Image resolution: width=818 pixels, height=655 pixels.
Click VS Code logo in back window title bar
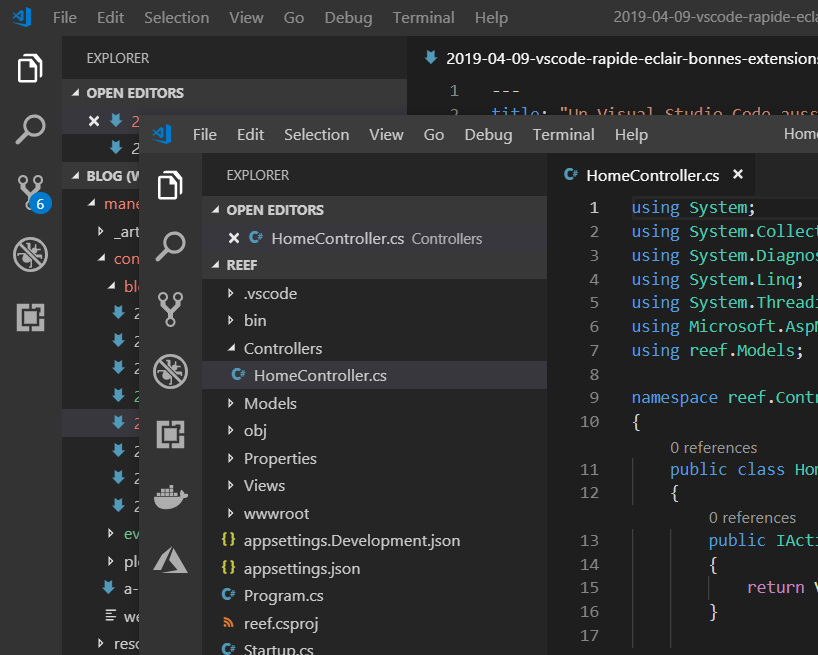[x=22, y=17]
